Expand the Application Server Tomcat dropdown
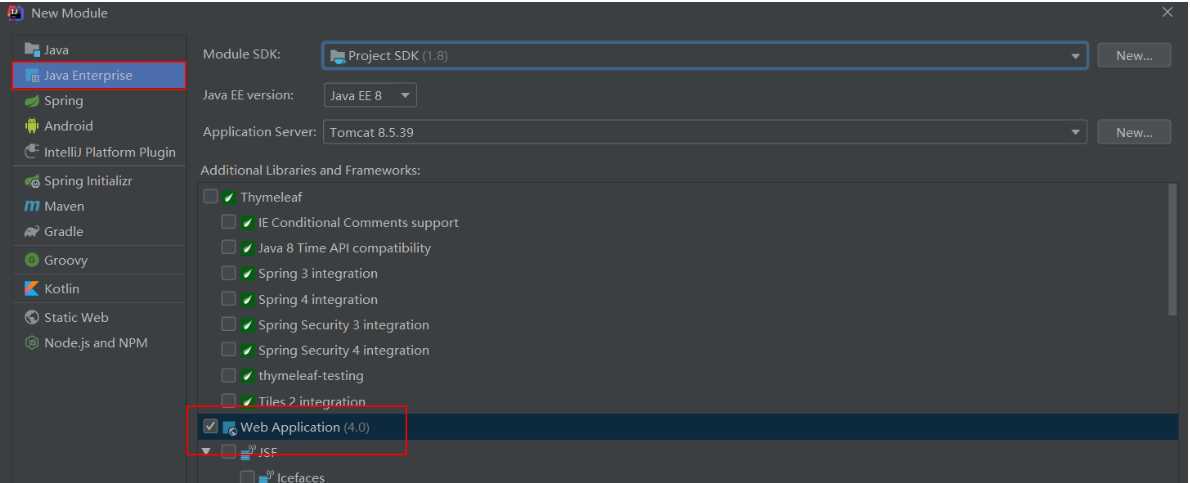 pos(705,132)
